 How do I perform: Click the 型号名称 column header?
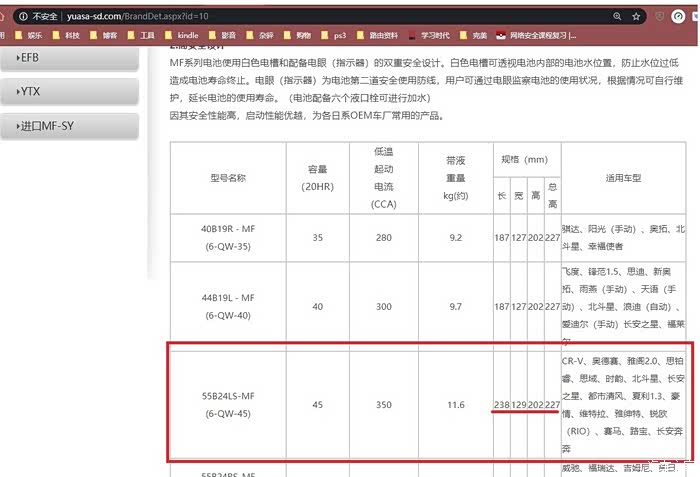[228, 178]
